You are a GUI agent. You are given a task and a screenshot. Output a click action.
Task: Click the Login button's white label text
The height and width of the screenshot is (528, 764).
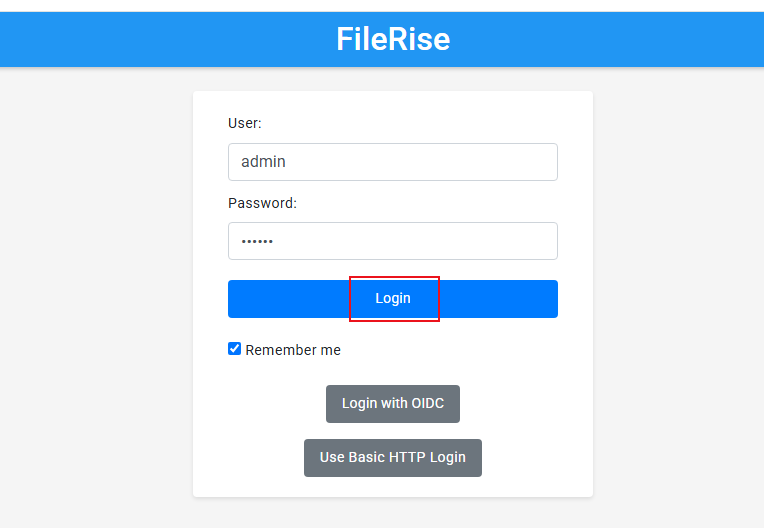(392, 298)
